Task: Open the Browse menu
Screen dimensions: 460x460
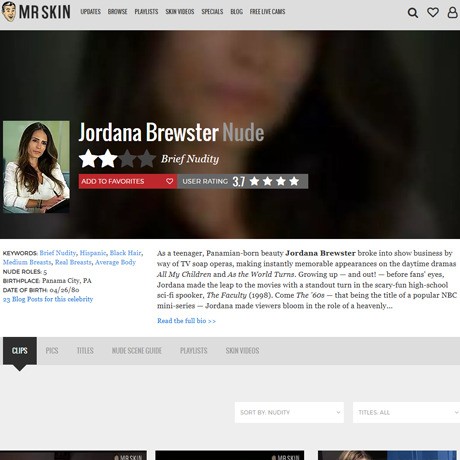Action: point(117,12)
